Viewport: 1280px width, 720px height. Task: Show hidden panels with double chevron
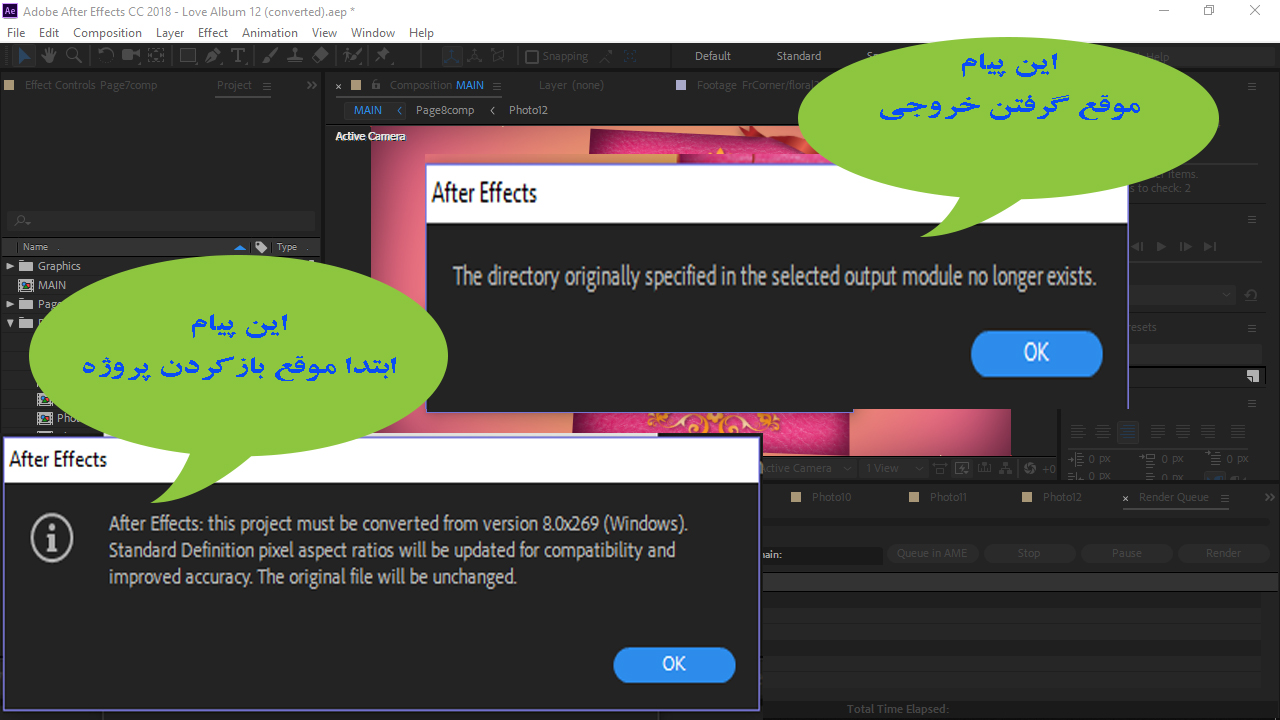pos(311,86)
